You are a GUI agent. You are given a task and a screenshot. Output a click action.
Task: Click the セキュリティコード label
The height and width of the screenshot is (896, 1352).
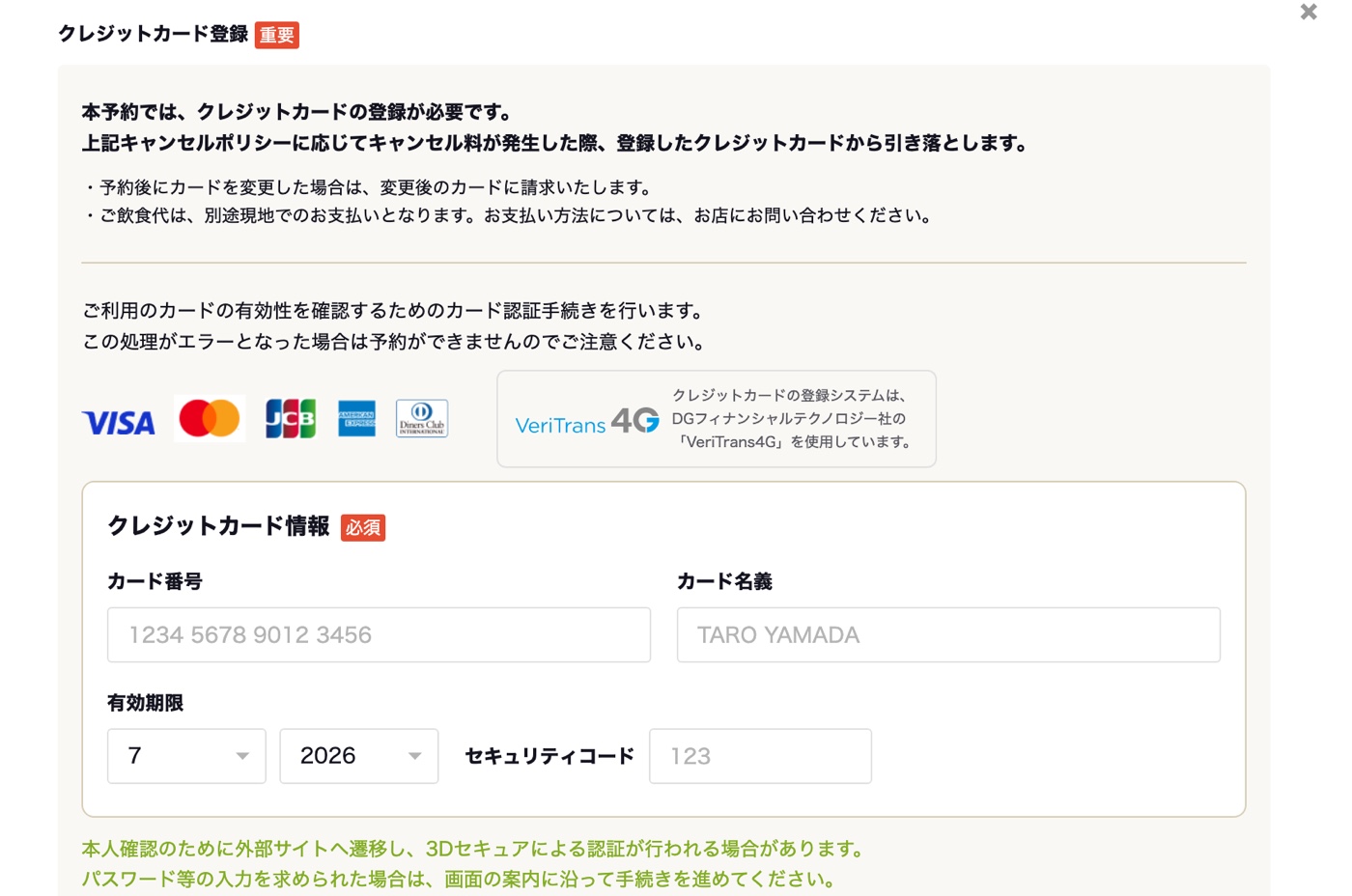pos(549,756)
